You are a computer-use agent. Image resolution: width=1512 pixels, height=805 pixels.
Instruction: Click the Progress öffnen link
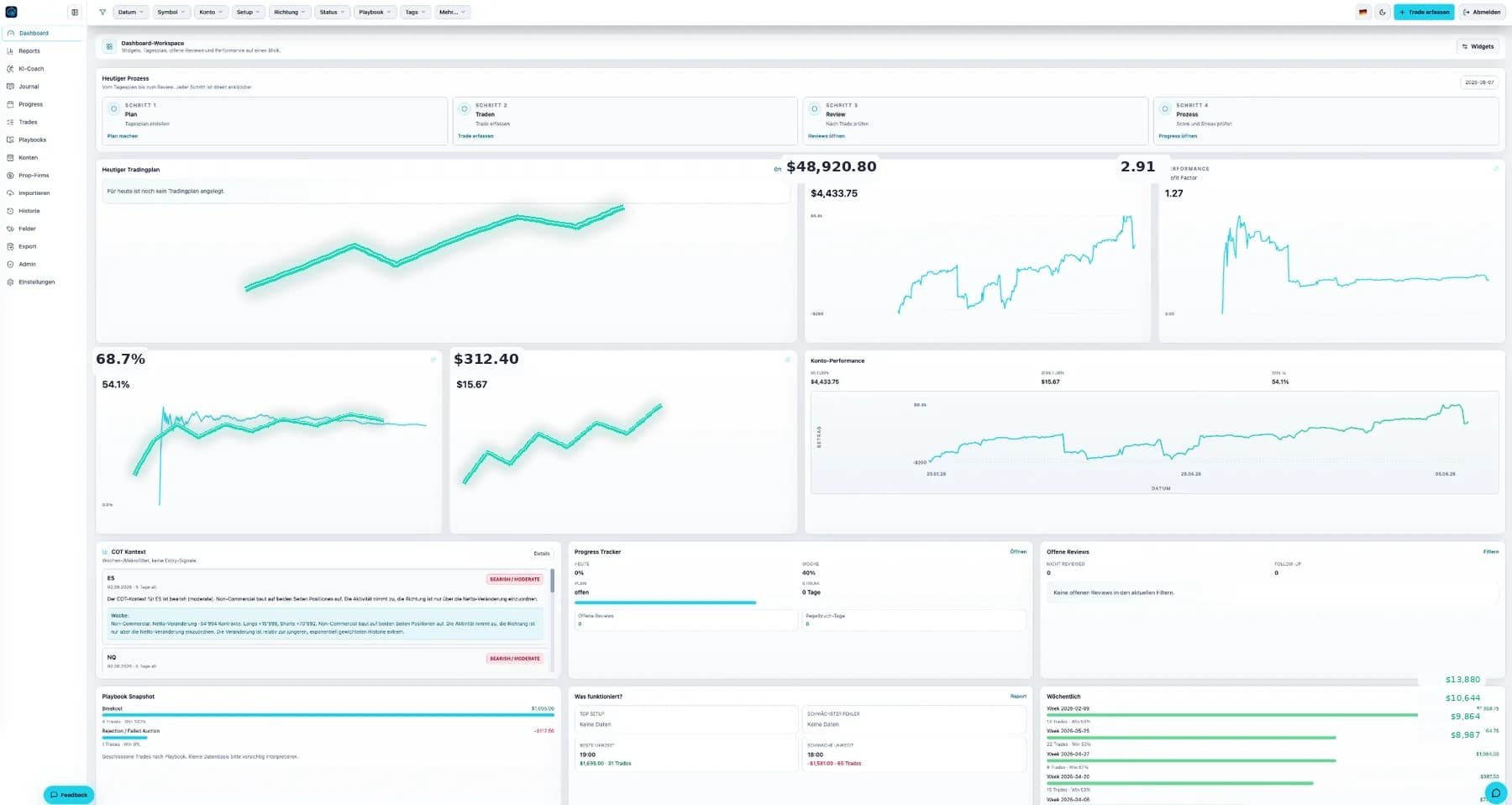(1178, 135)
